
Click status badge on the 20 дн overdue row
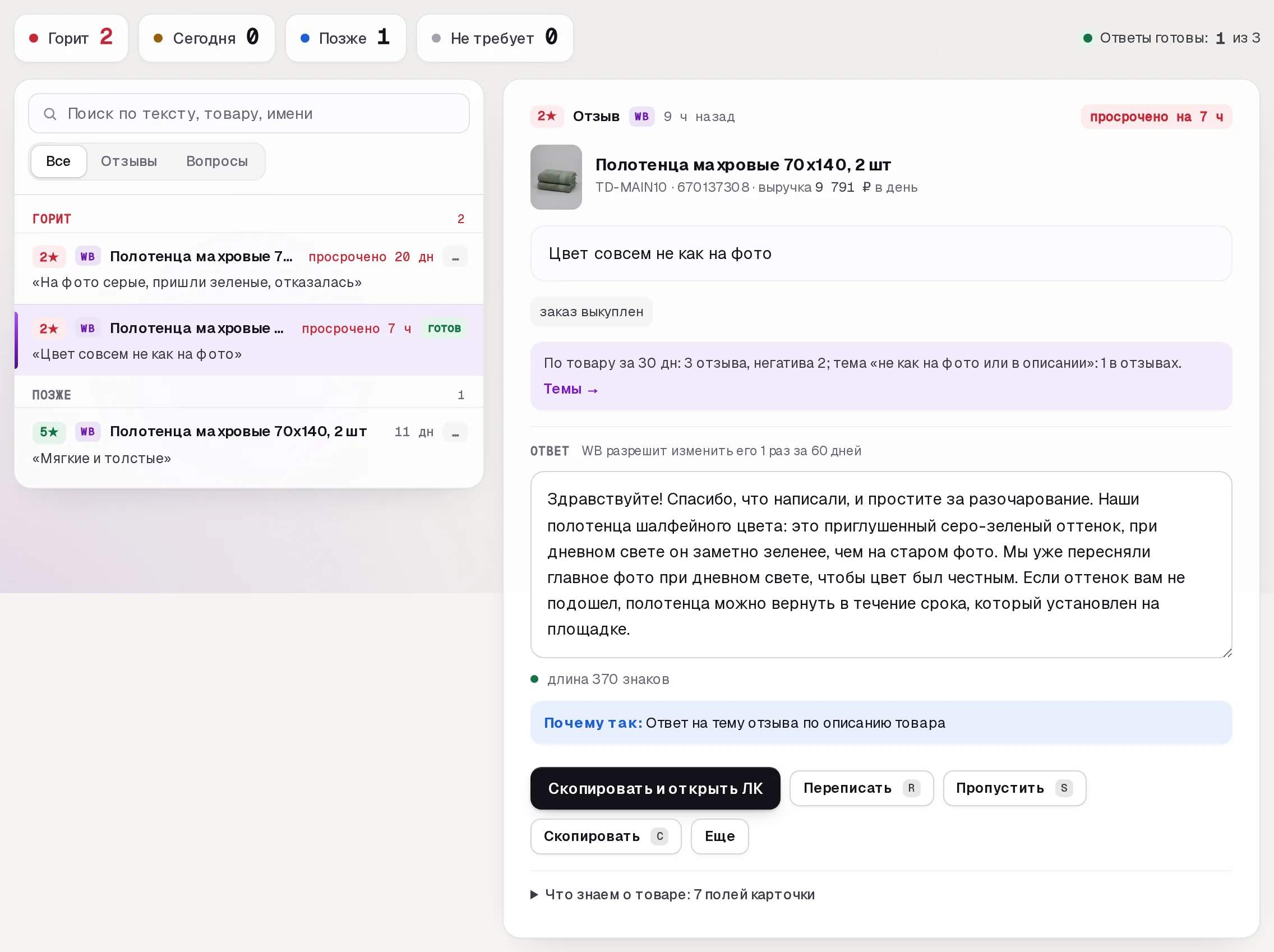point(455,257)
